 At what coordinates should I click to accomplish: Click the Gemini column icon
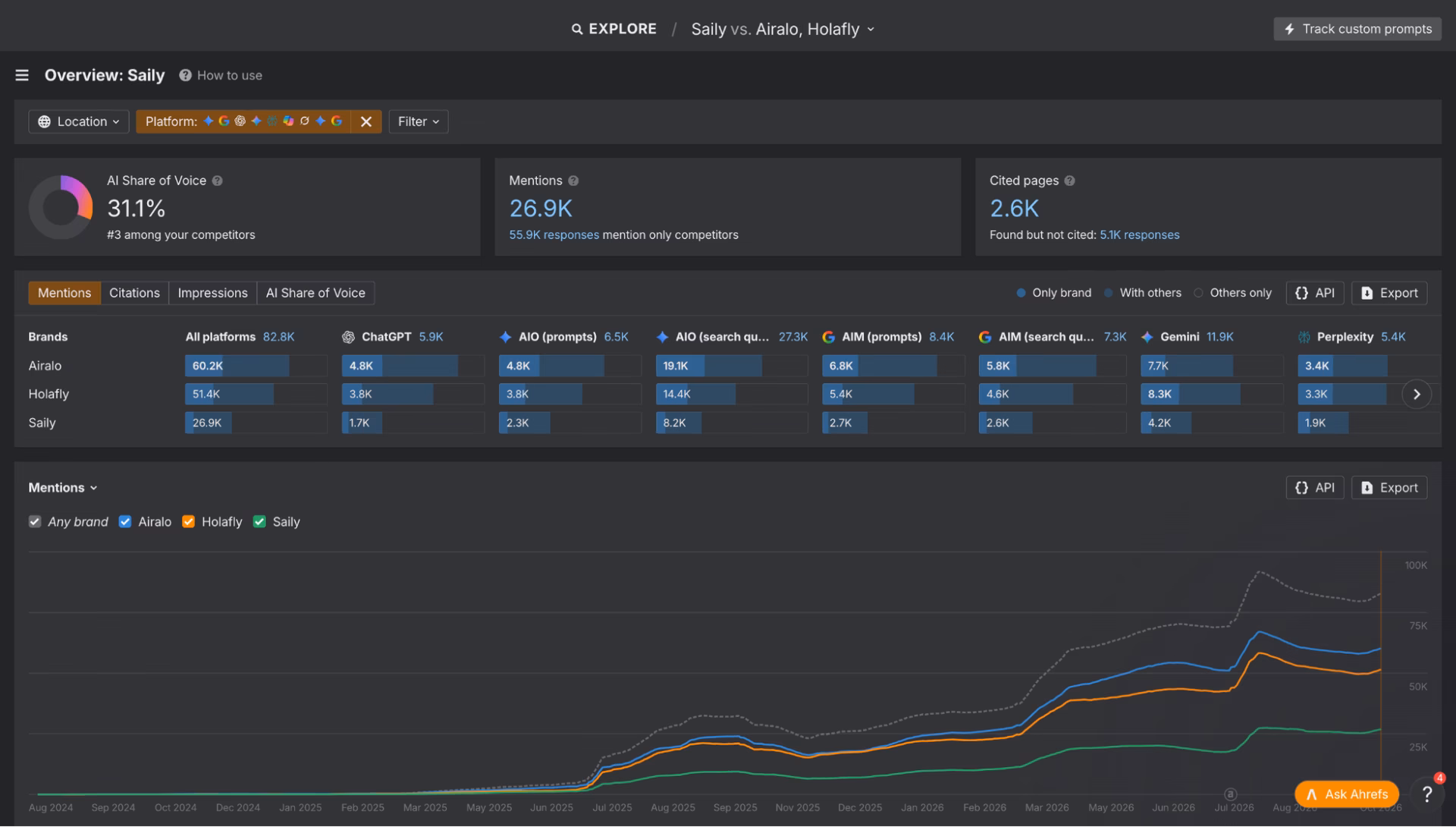[1147, 337]
